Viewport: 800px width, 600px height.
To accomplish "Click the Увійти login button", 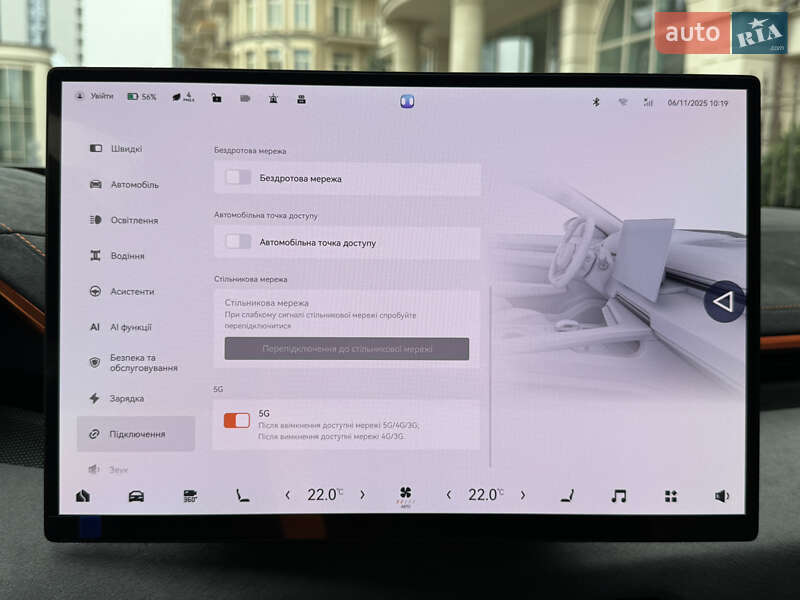I will (x=95, y=97).
